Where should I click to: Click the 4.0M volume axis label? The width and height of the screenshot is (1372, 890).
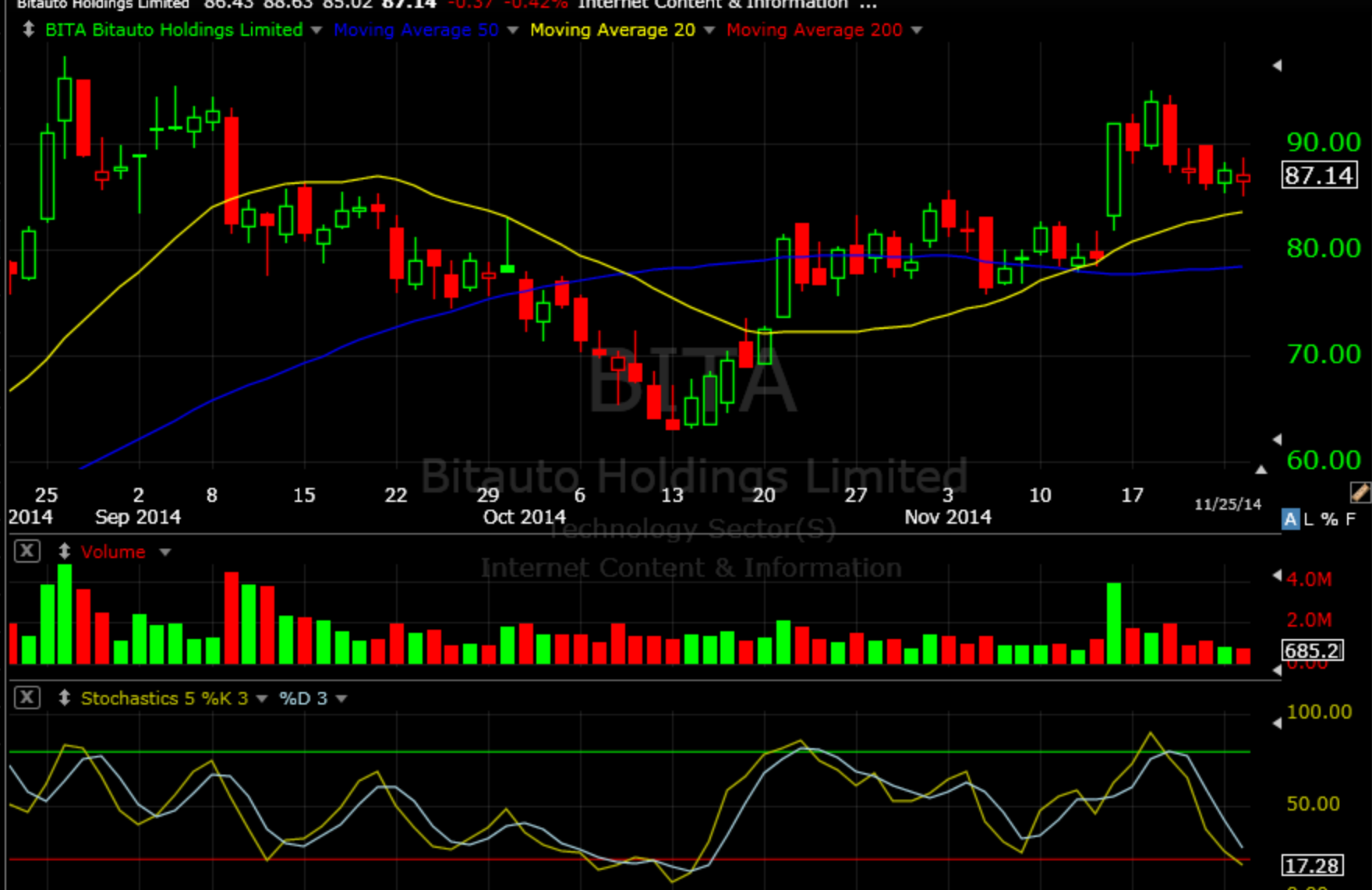click(x=1309, y=579)
